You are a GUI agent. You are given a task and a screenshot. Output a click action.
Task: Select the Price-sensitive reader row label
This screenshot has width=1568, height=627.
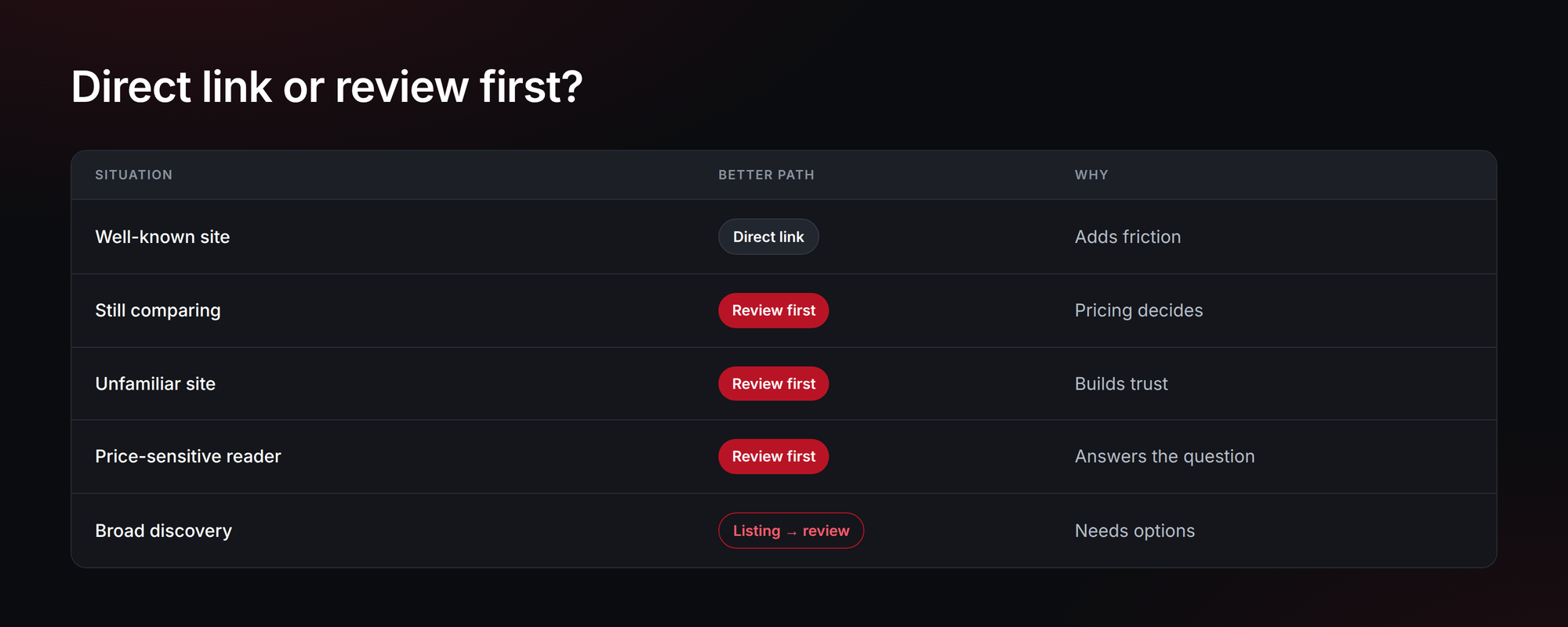click(x=188, y=456)
